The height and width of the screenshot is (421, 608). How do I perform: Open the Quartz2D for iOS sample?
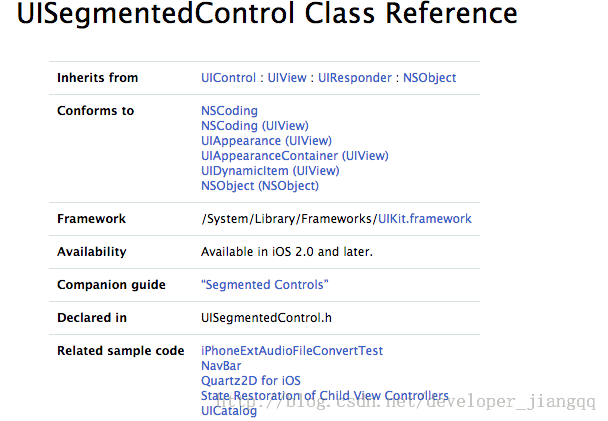click(251, 381)
